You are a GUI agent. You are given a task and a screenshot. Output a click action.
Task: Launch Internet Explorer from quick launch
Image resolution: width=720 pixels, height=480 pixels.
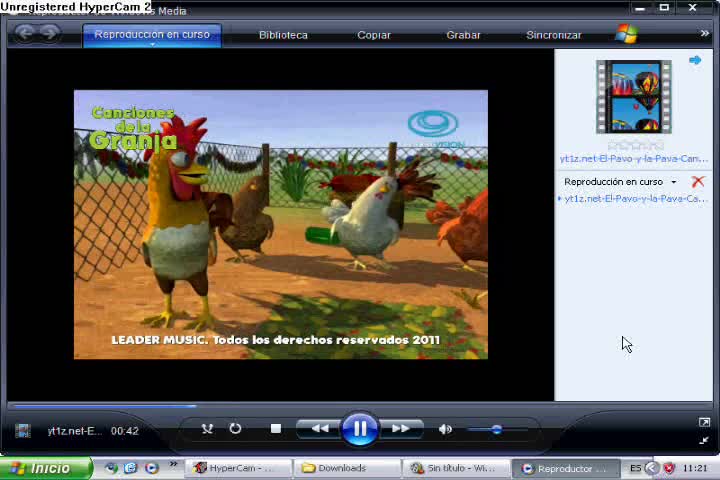130,468
